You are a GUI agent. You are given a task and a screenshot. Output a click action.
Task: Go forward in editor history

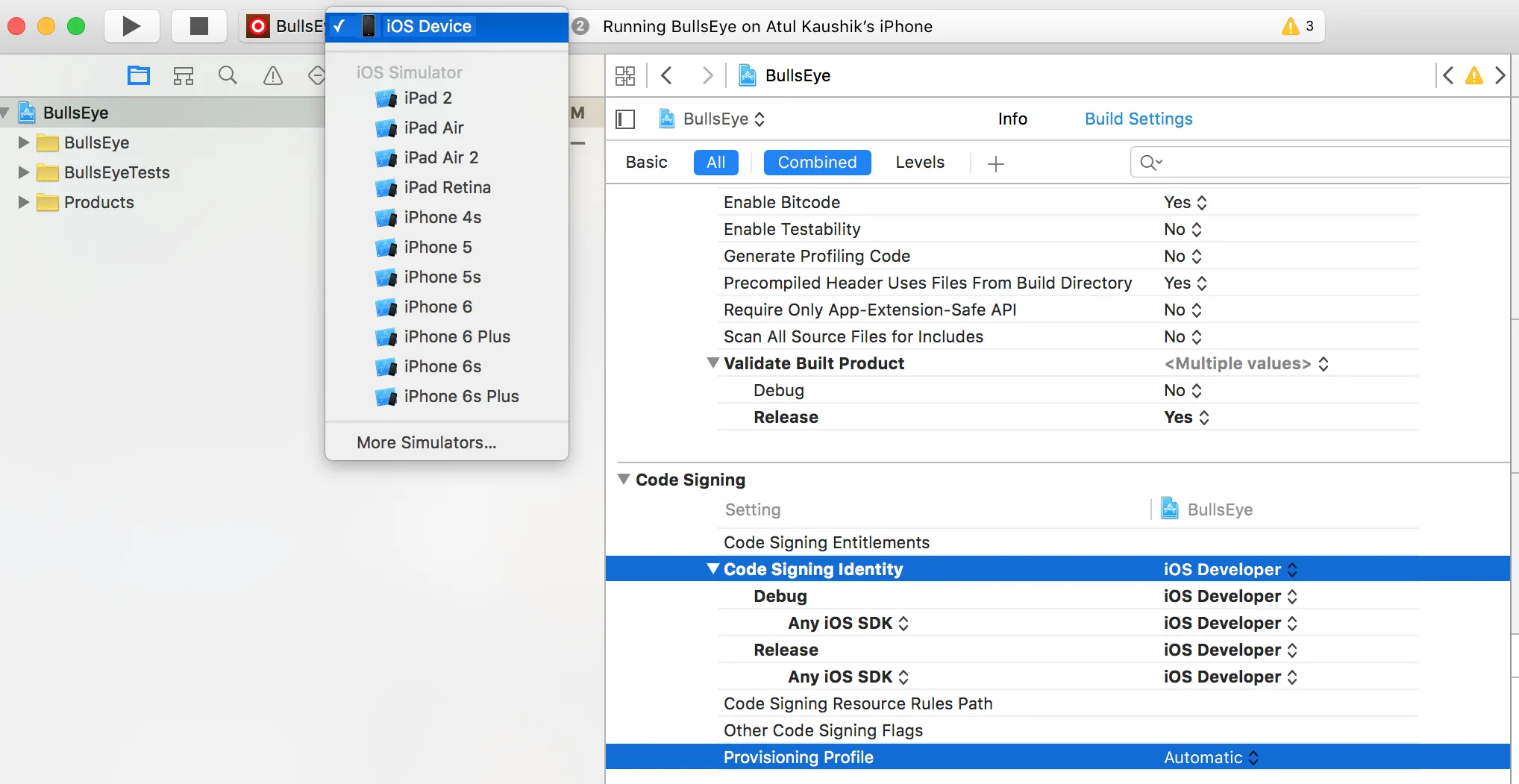[707, 75]
